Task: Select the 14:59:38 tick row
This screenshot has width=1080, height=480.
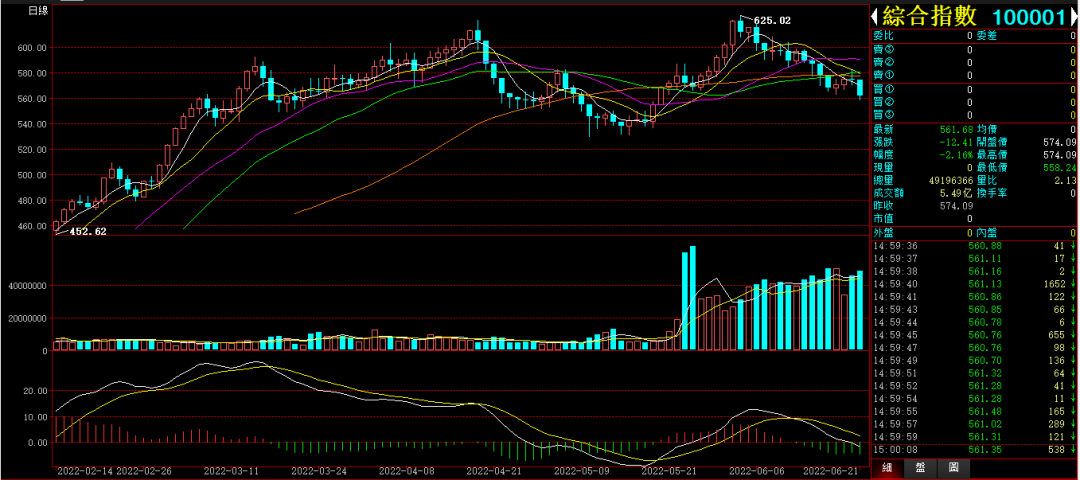Action: [x=974, y=271]
